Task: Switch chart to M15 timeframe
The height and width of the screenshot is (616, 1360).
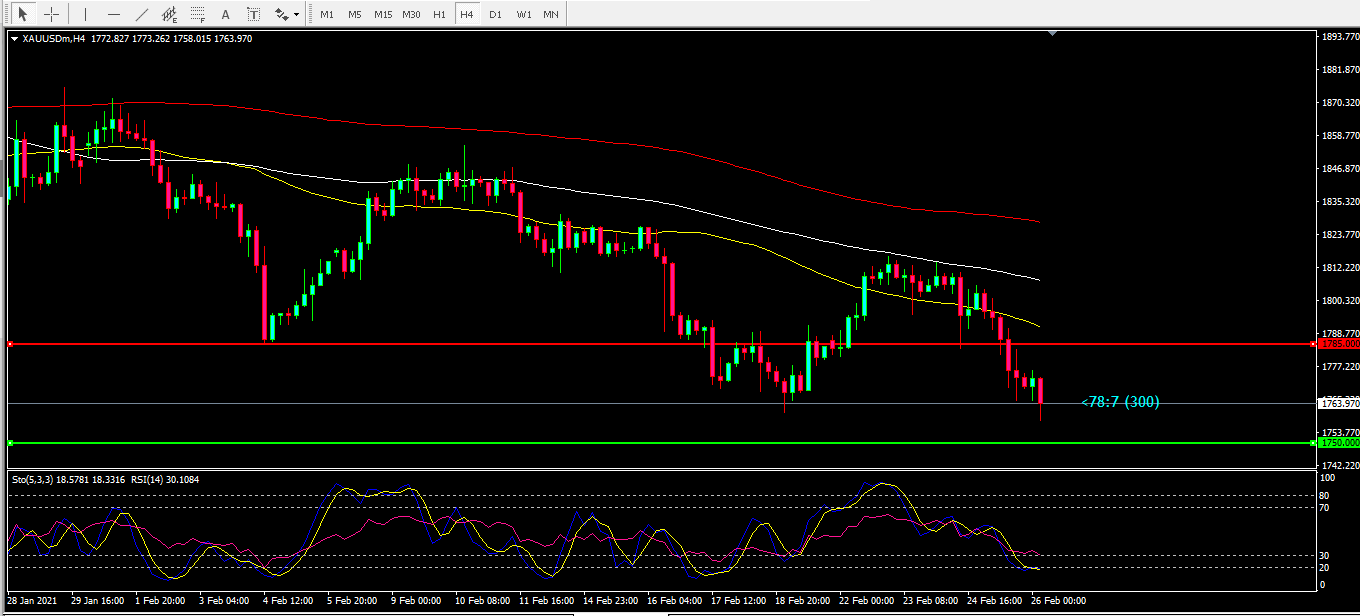Action: pyautogui.click(x=382, y=14)
